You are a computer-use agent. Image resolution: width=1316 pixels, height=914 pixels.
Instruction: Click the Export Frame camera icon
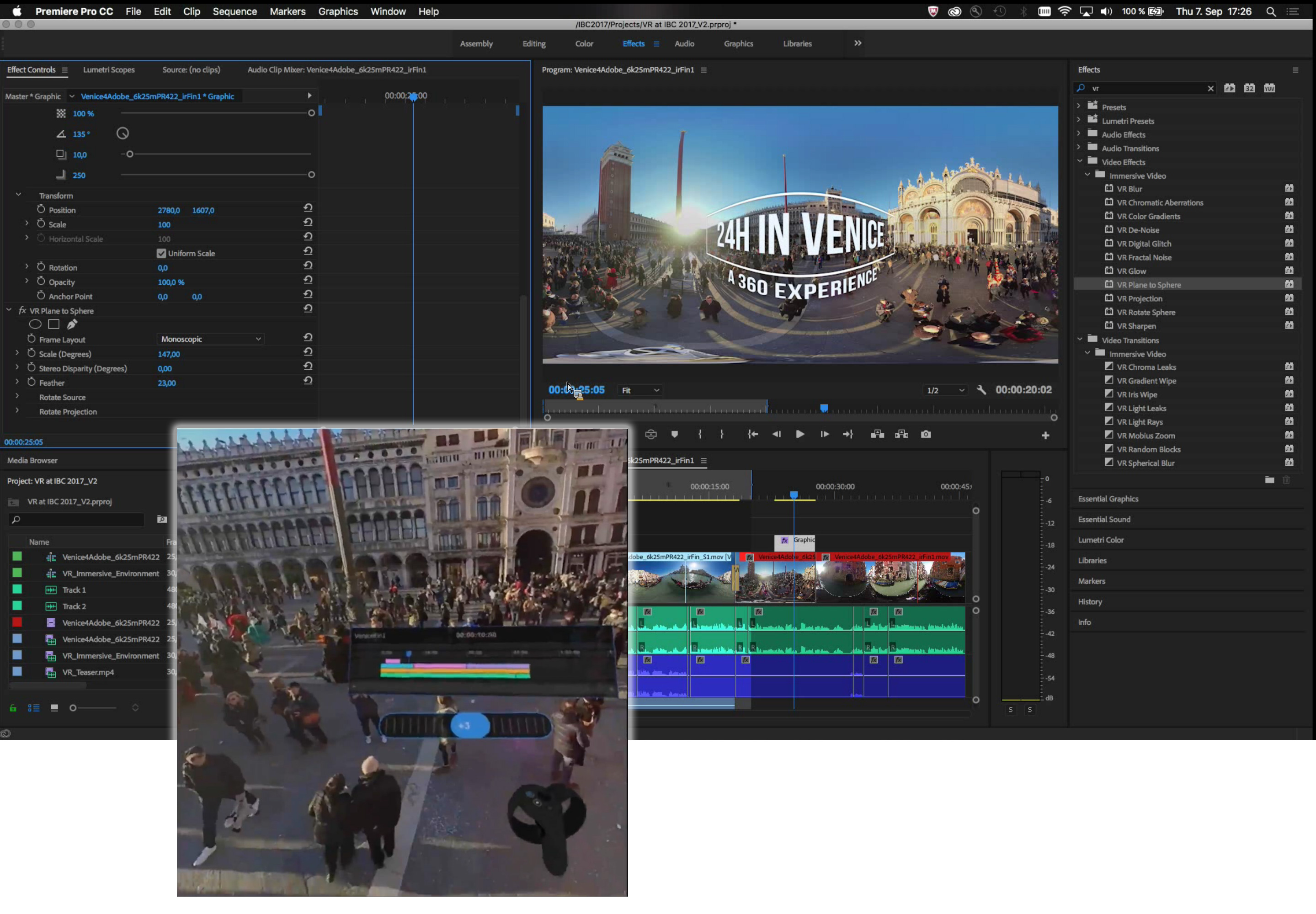pos(926,435)
